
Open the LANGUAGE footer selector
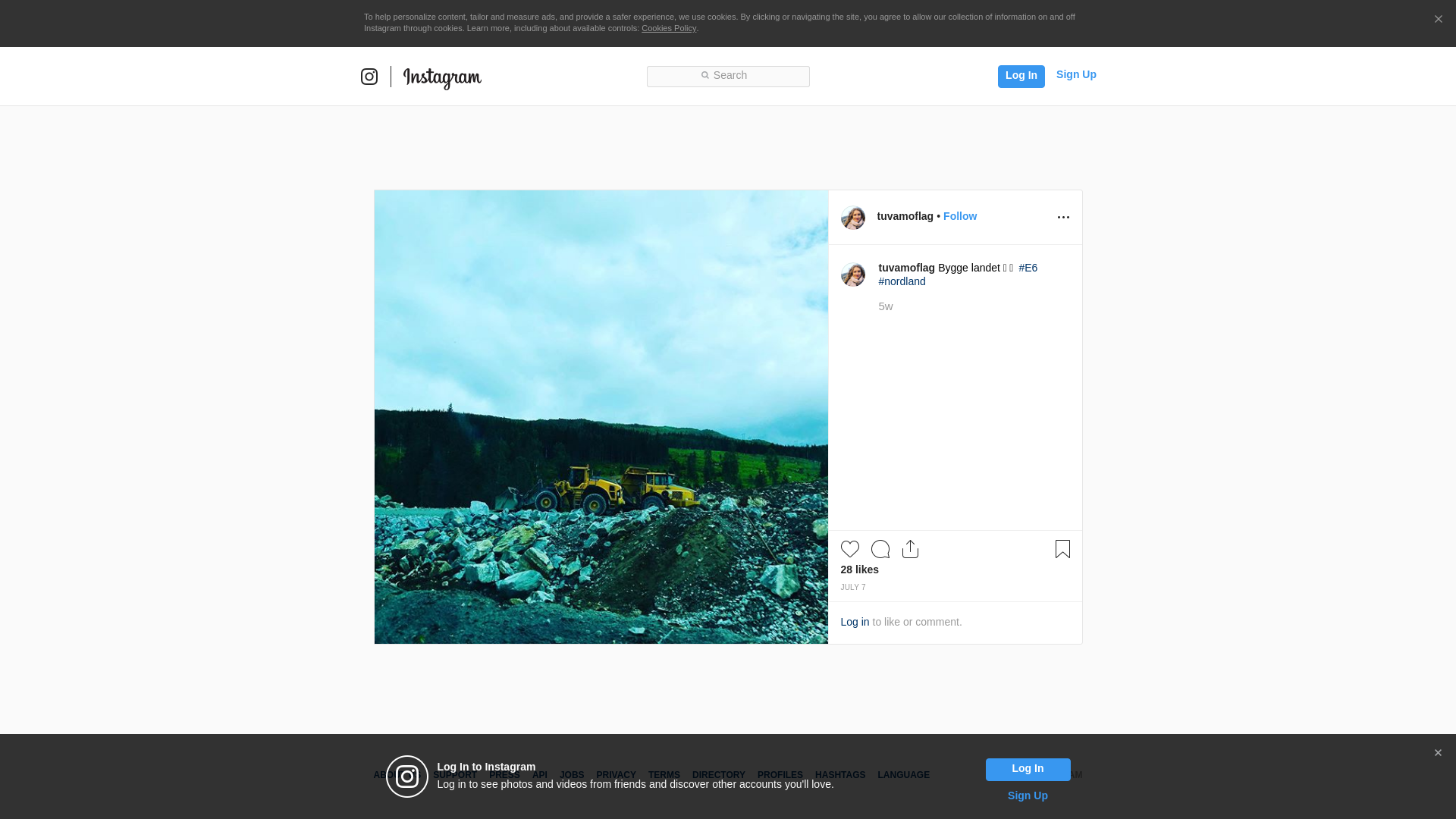(903, 775)
